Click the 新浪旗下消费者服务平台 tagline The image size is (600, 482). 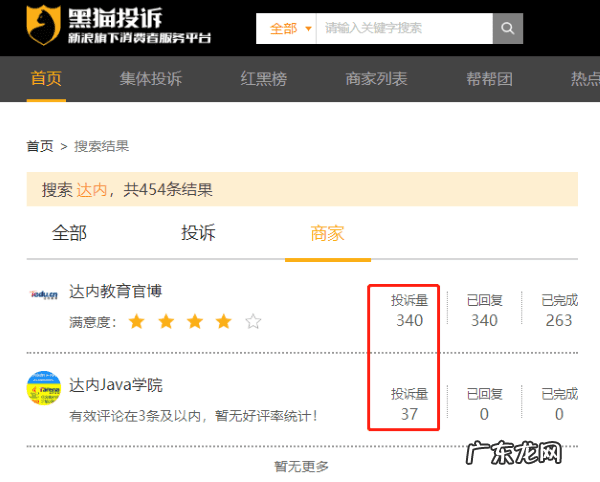click(140, 38)
